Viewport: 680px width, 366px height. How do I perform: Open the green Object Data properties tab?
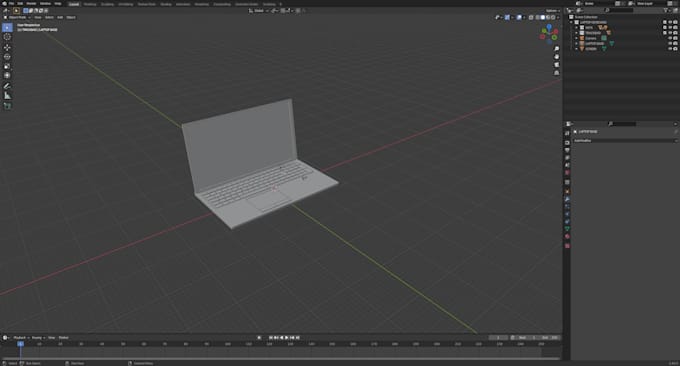click(x=567, y=229)
